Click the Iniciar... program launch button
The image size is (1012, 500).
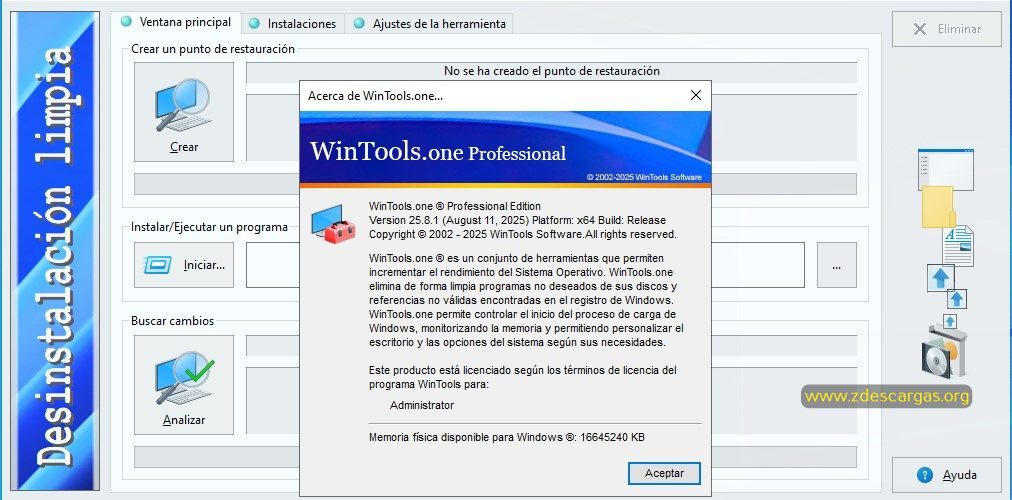184,265
